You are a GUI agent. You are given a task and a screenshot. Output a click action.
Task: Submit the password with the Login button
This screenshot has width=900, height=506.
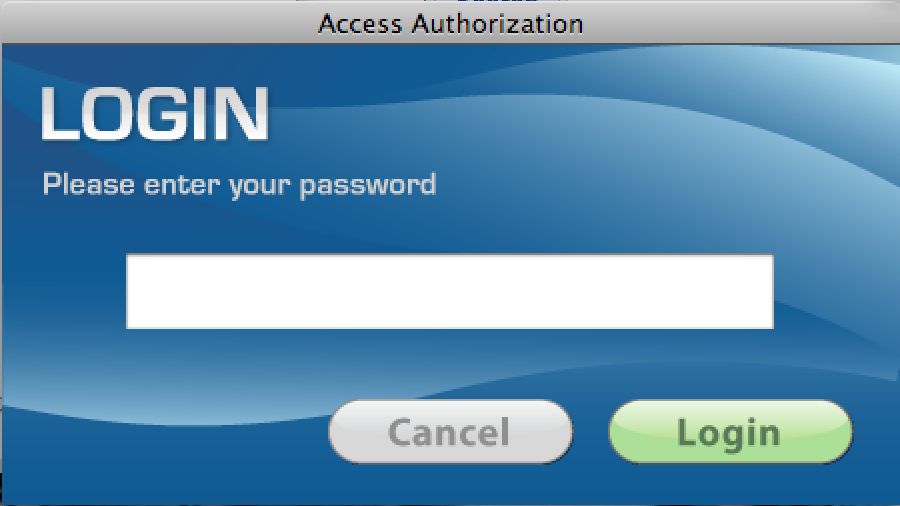pyautogui.click(x=731, y=432)
